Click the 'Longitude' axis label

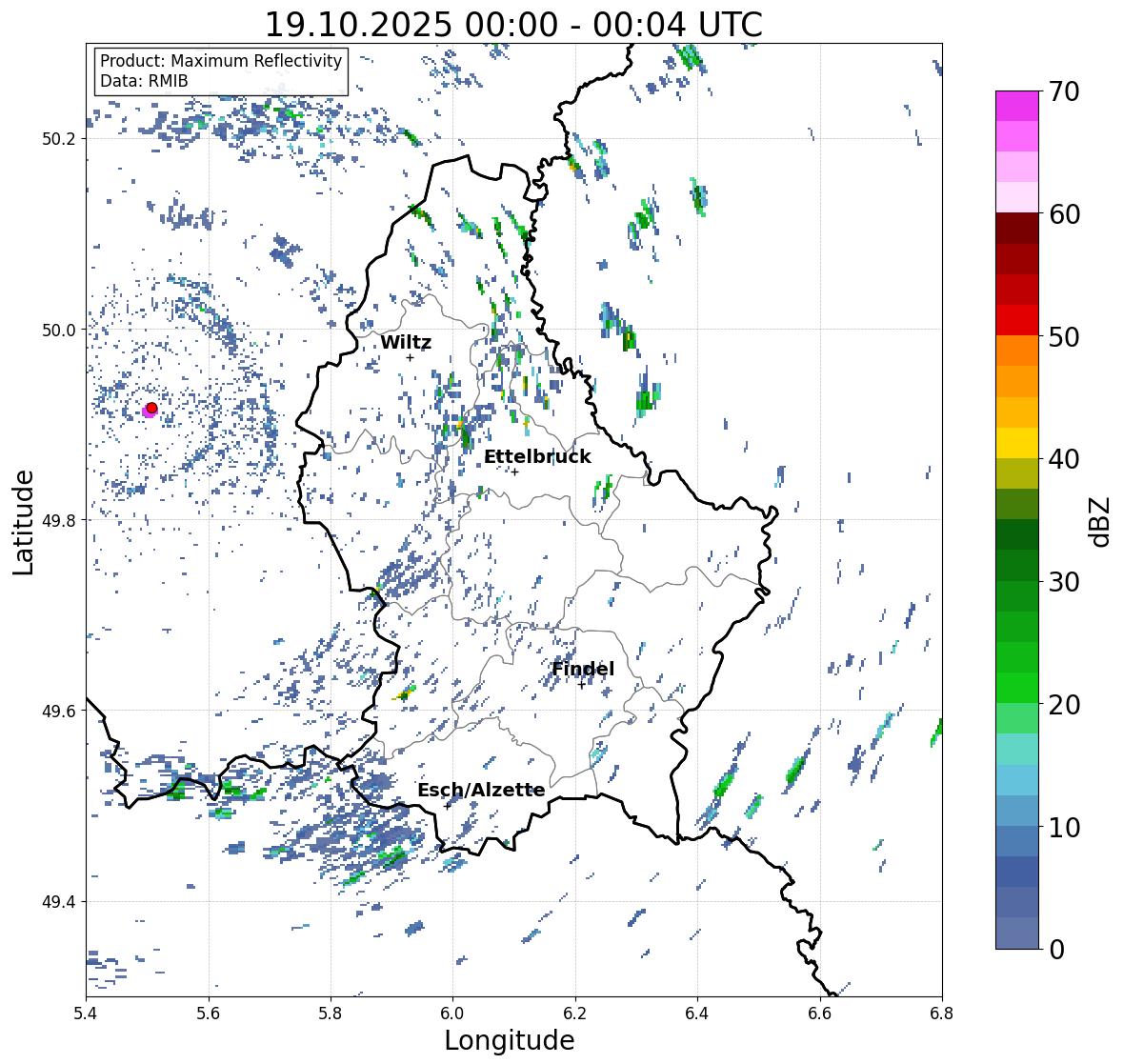510,1040
